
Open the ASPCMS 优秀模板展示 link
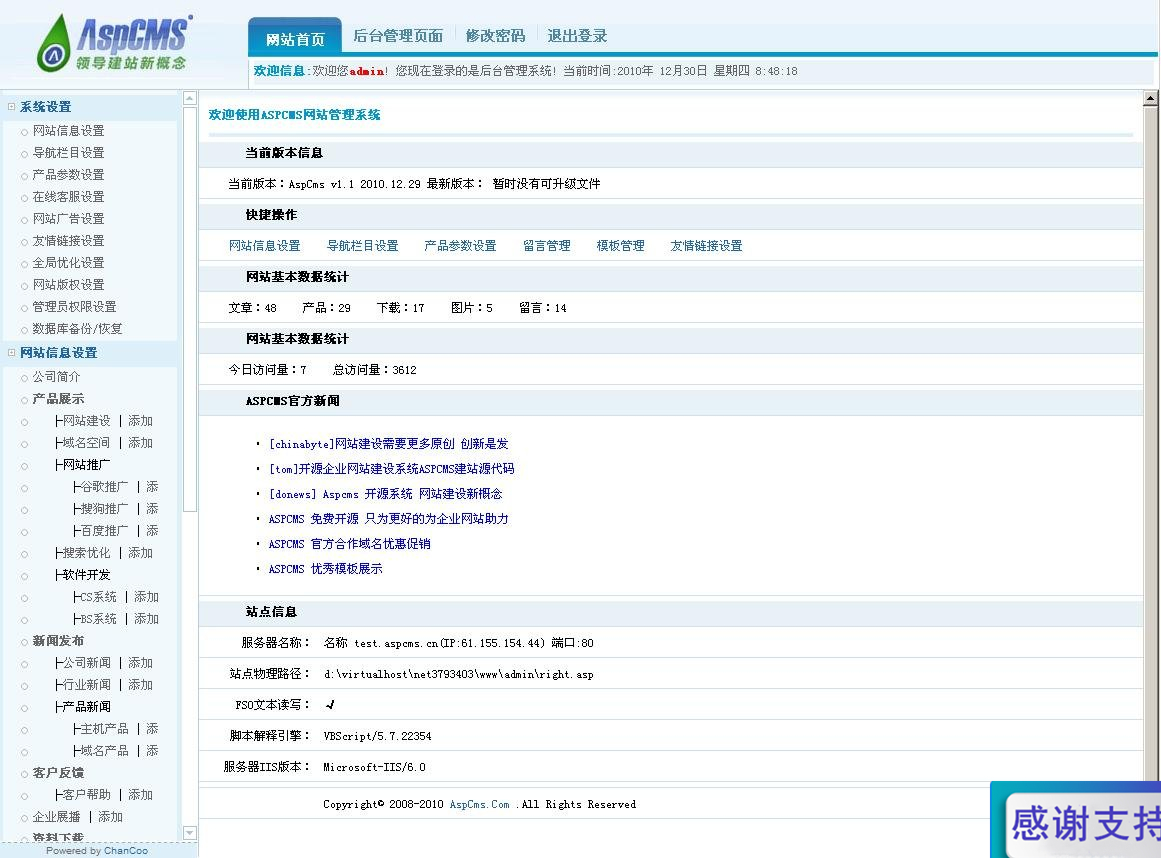coord(326,569)
